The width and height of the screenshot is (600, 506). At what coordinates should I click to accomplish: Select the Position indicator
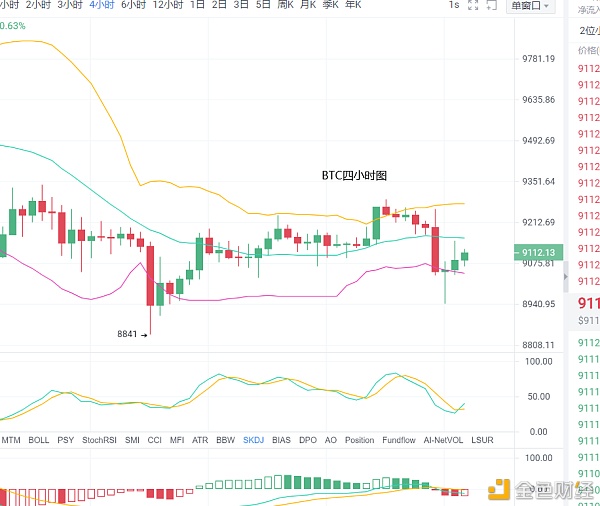click(360, 440)
